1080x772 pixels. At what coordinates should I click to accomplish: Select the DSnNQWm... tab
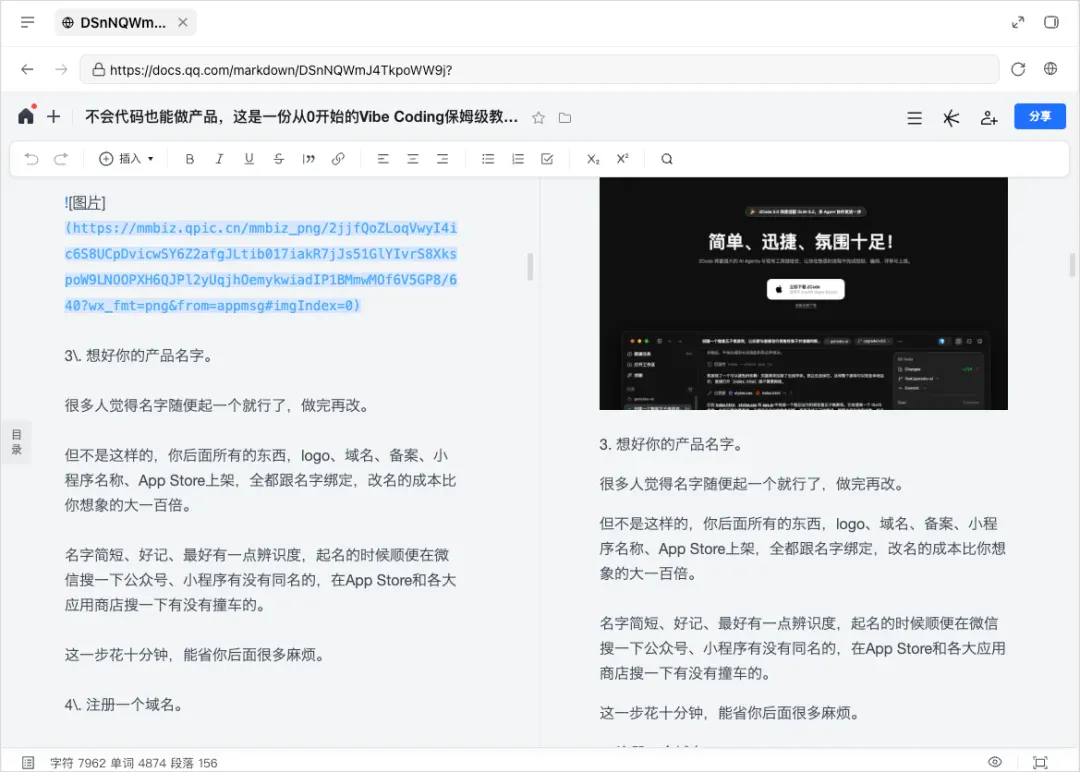click(125, 23)
